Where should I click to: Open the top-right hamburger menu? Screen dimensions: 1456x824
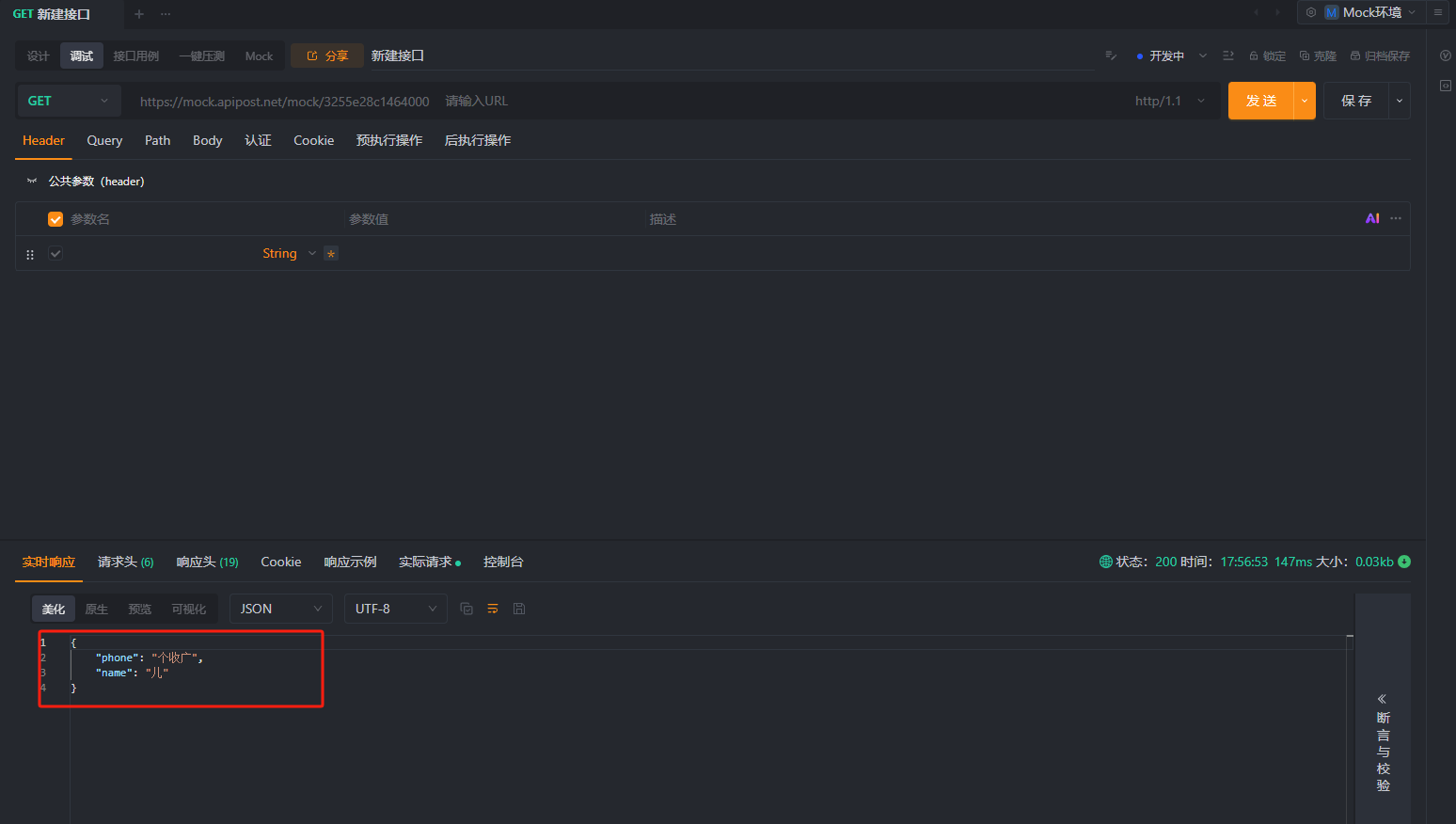pyautogui.click(x=1438, y=12)
